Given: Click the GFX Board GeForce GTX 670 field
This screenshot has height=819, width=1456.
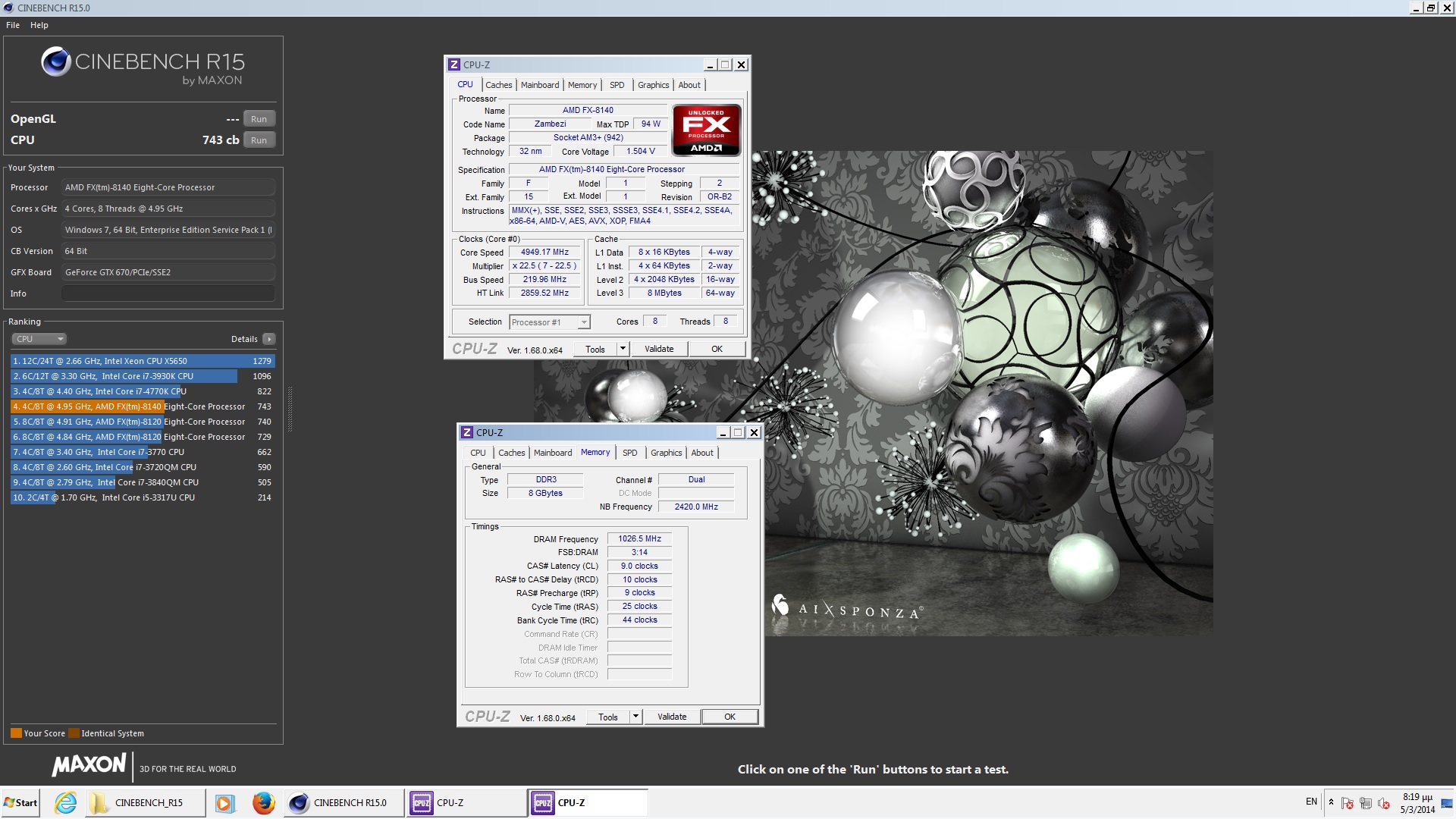Looking at the screenshot, I should (x=168, y=272).
